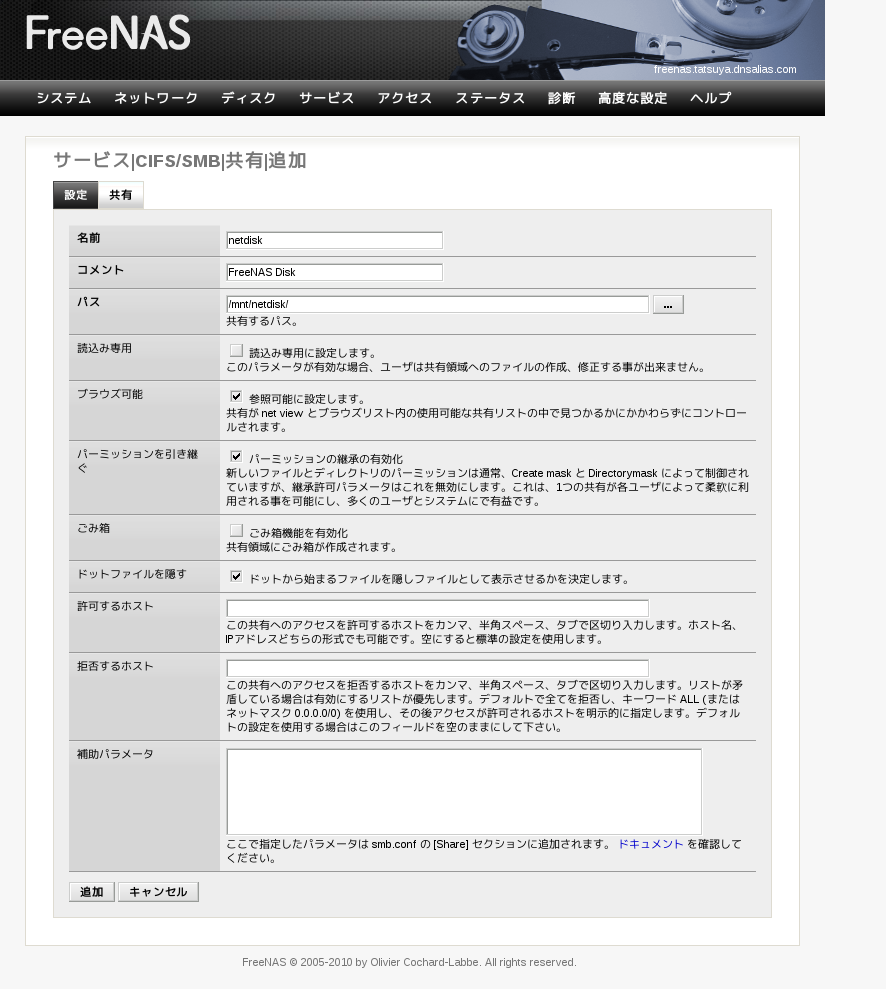Screen dimensions: 886x989
Task: Click the 共有領域にごみ箱が作成されます。 text
Action: [x=312, y=547]
